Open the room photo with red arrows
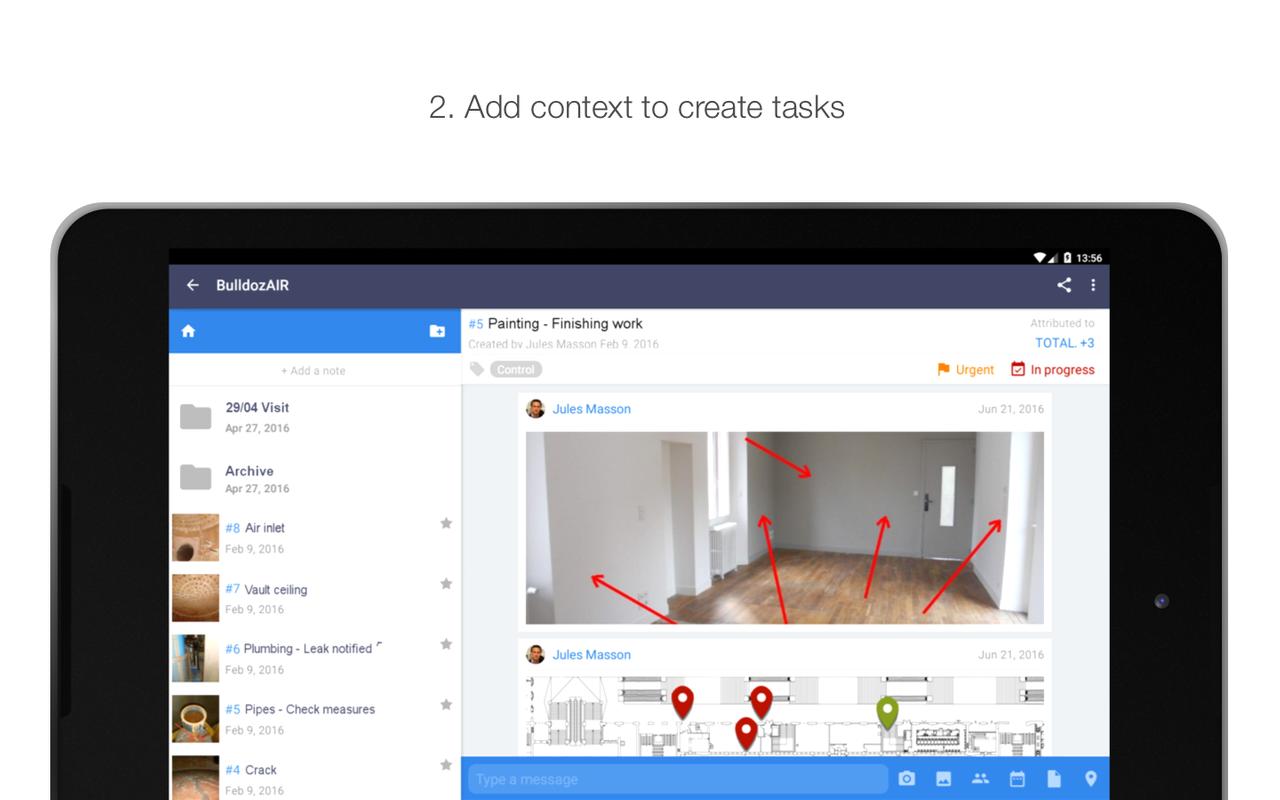1280x800 pixels. point(785,528)
